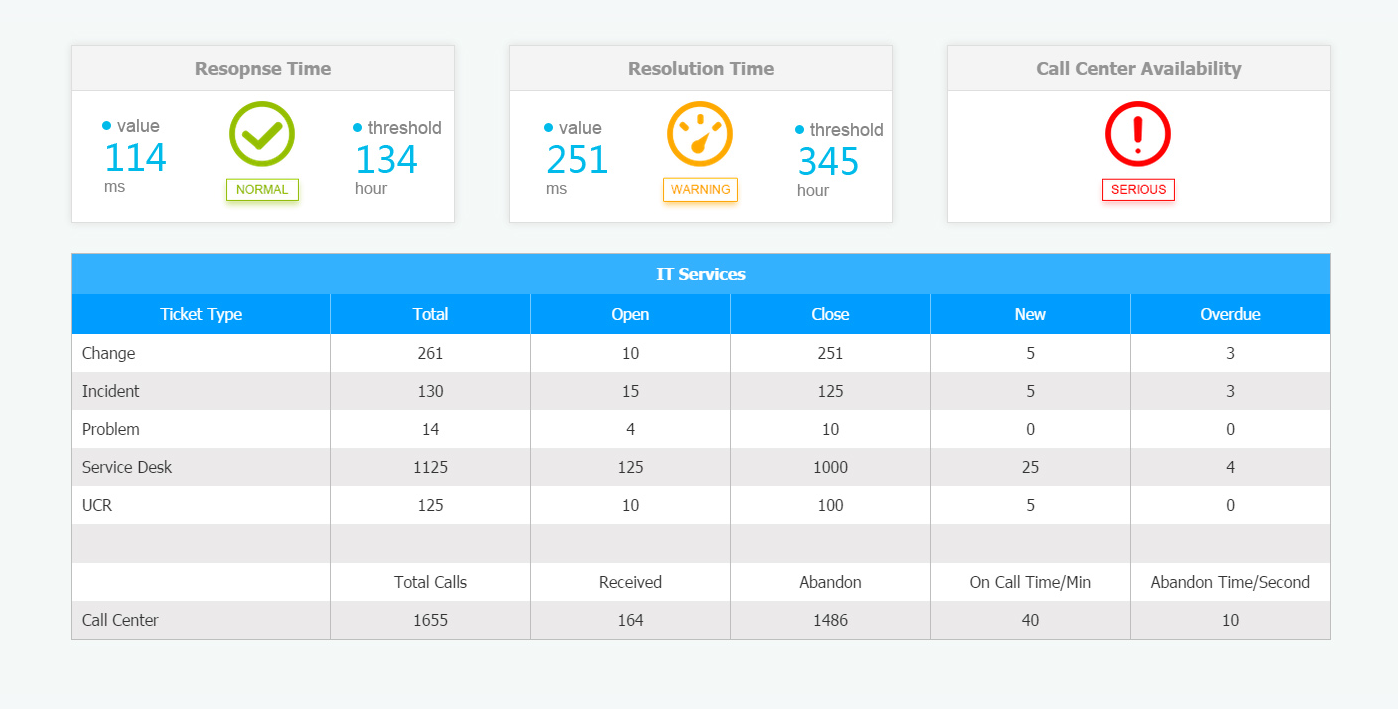Image resolution: width=1398 pixels, height=709 pixels.
Task: Click the IT Services table title bar
Action: (700, 274)
